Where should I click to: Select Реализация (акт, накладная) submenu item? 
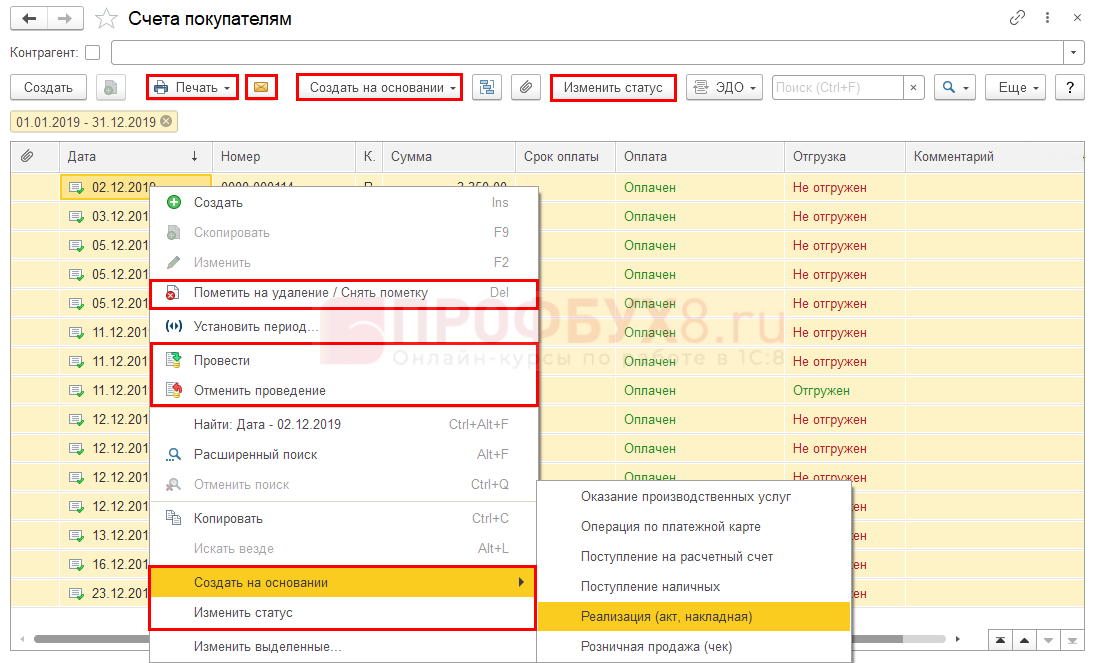pos(666,616)
